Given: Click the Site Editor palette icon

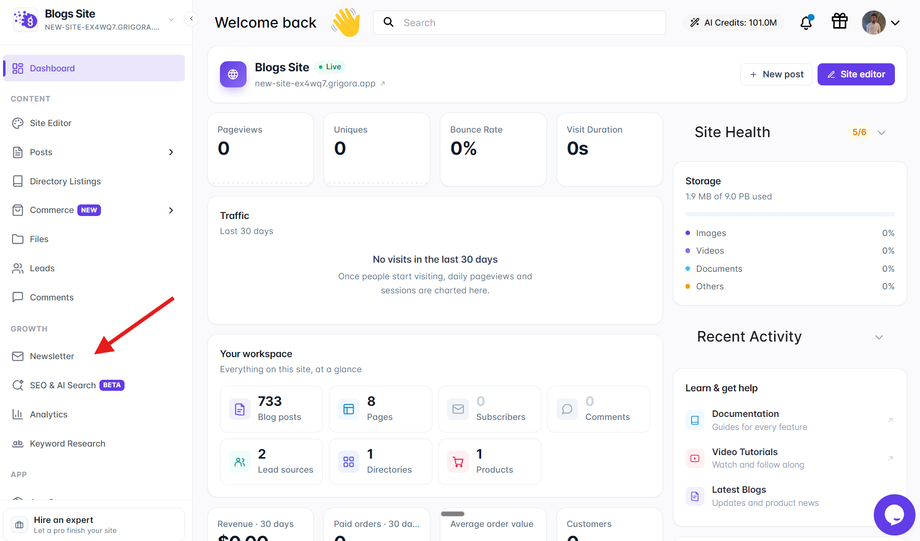Looking at the screenshot, I should 18,123.
